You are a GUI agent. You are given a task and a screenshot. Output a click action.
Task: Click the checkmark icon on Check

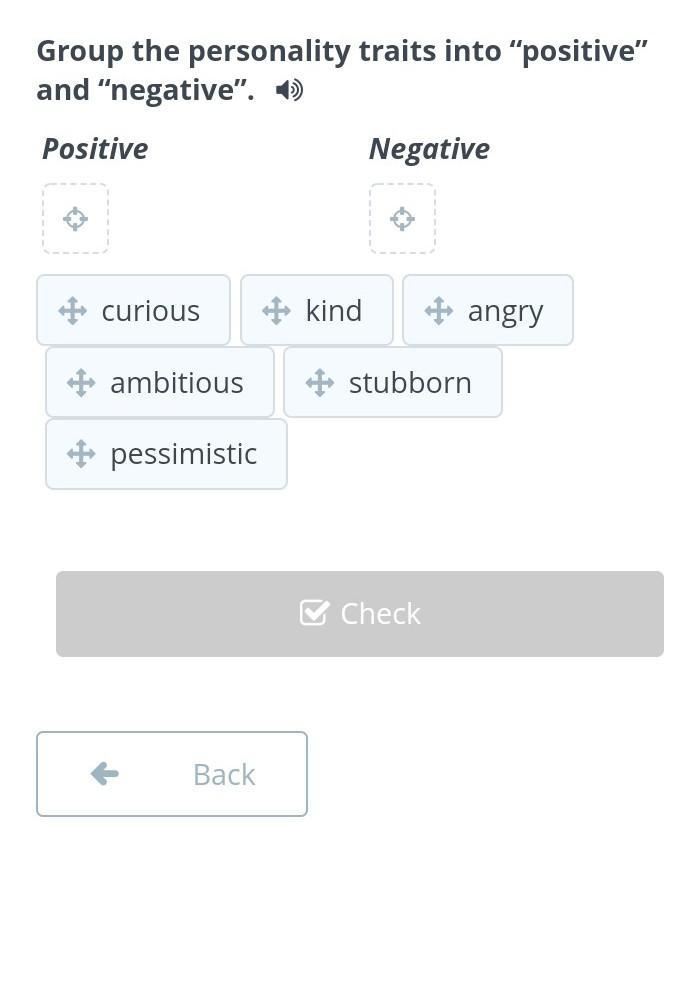point(314,613)
